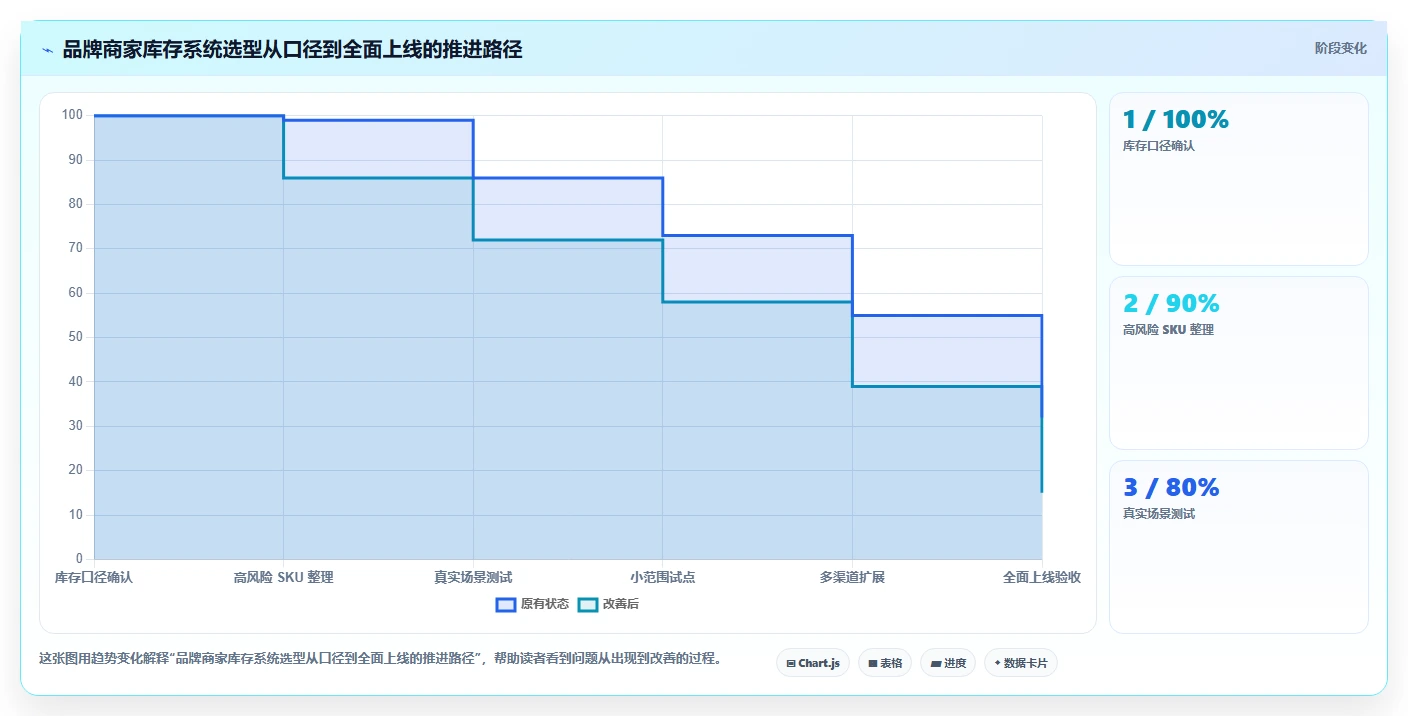
Task: Click the 进度 tag
Action: [x=948, y=663]
